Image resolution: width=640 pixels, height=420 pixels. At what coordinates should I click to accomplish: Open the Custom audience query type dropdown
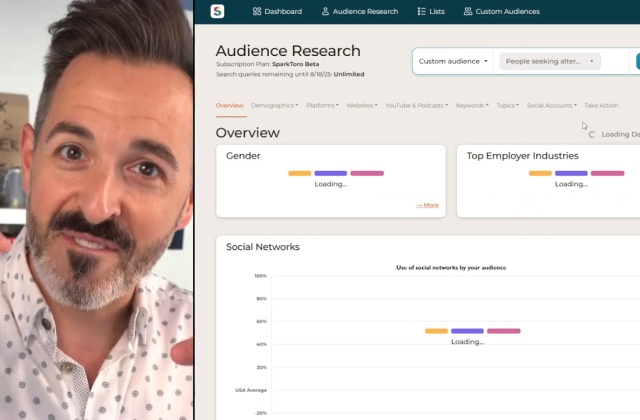[453, 61]
